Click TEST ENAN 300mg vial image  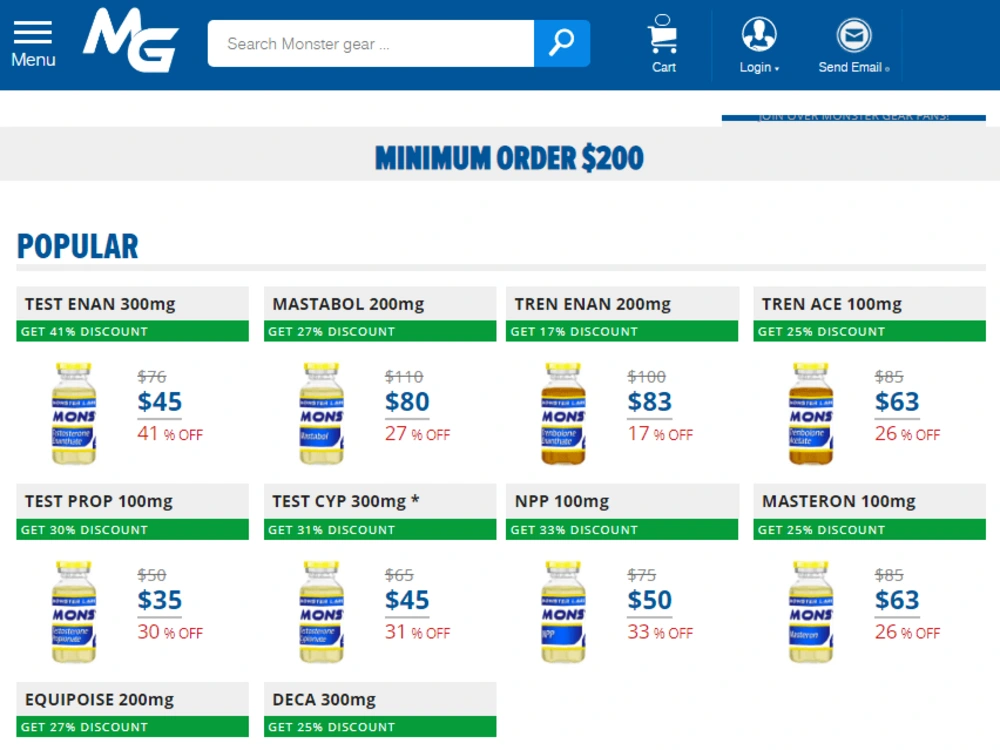(x=74, y=413)
